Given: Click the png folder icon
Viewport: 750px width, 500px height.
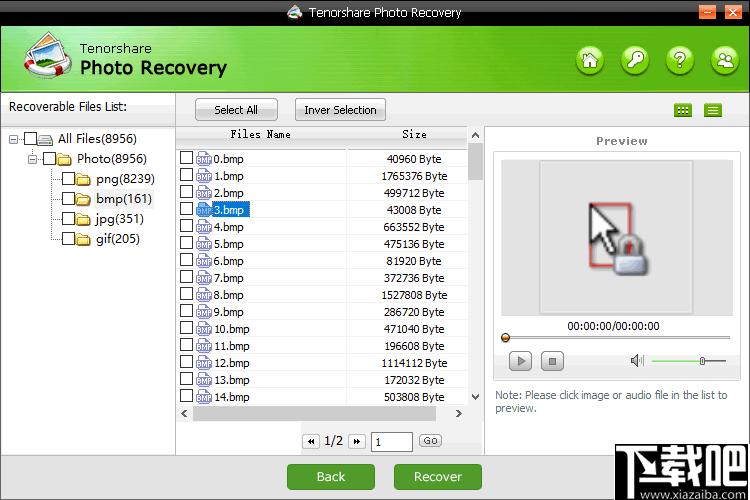Looking at the screenshot, I should [x=83, y=179].
